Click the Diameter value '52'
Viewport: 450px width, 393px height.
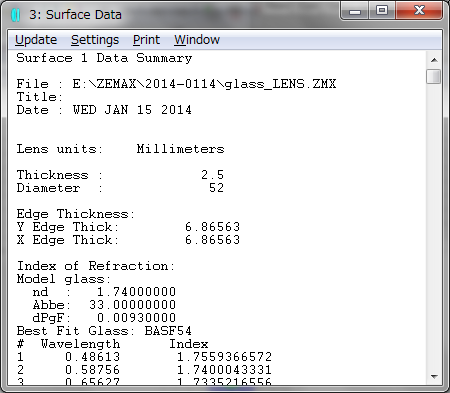216,188
